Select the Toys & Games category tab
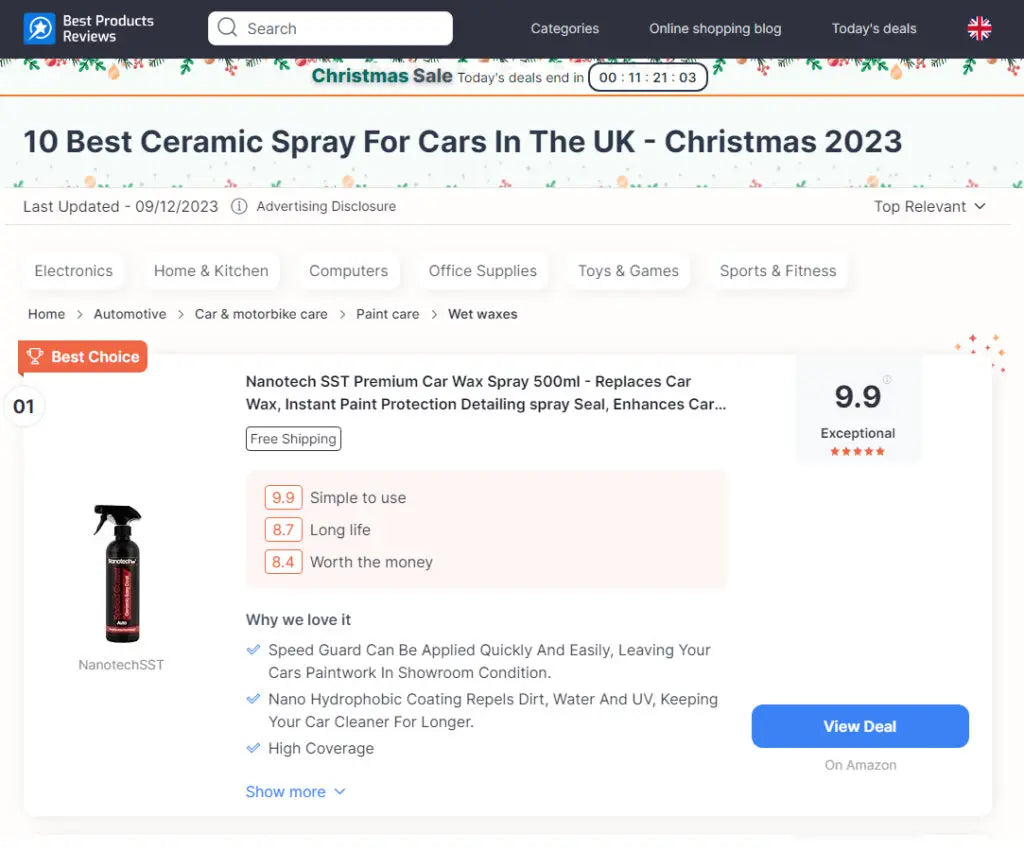The image size is (1024, 851). tap(628, 270)
